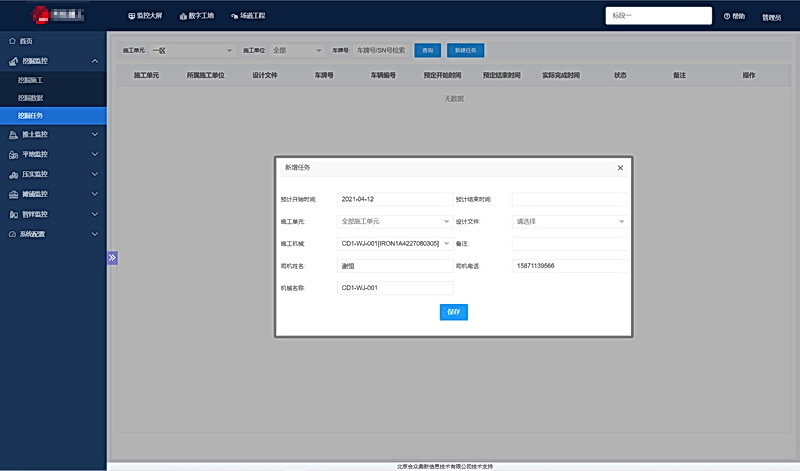Click the 平地监控 grader icon

[x=12, y=154]
